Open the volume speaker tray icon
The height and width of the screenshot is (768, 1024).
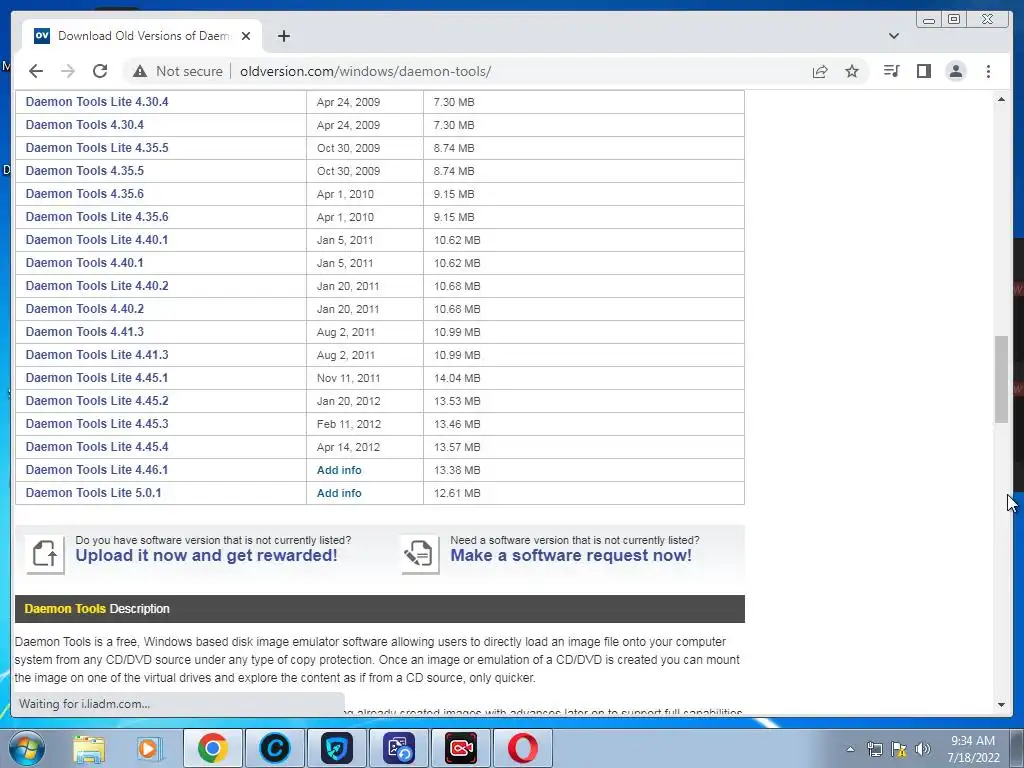[x=923, y=749]
